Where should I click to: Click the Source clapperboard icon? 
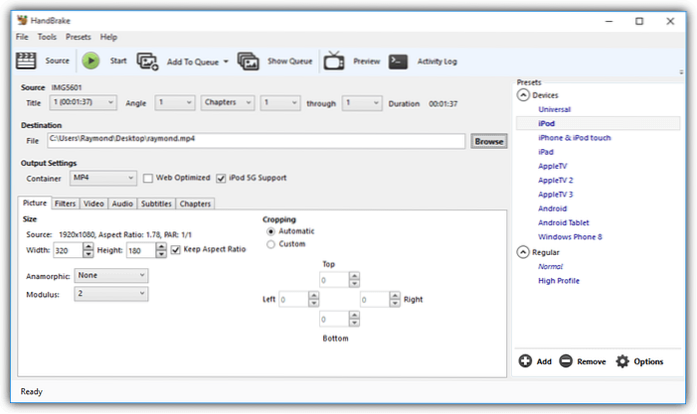[27, 61]
